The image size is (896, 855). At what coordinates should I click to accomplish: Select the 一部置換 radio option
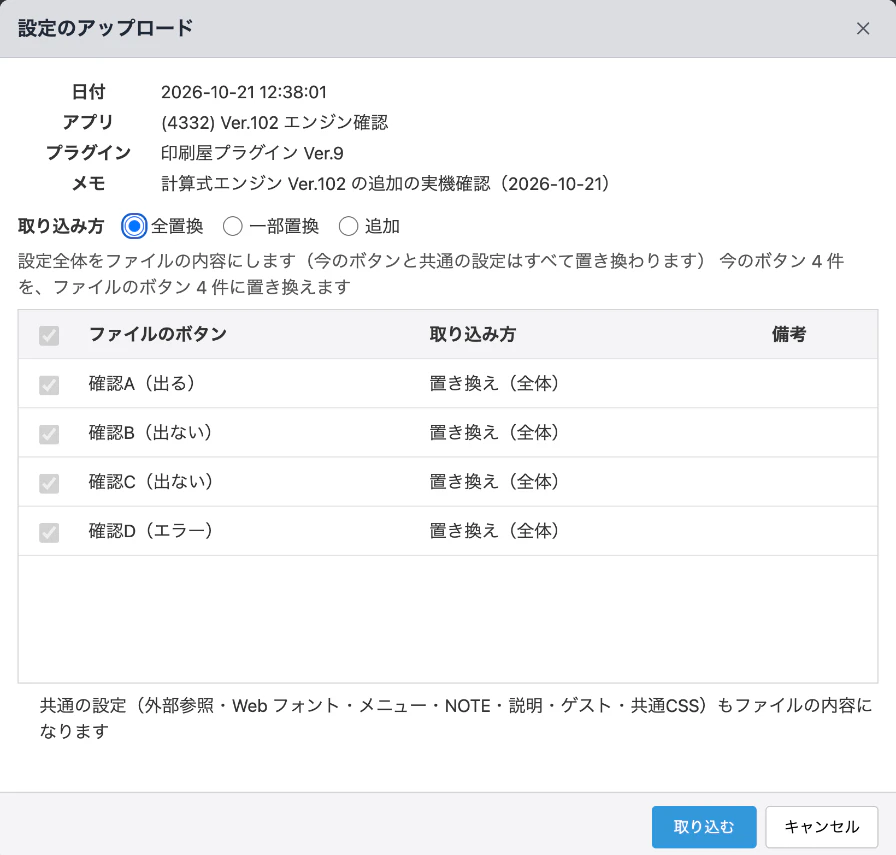(233, 226)
